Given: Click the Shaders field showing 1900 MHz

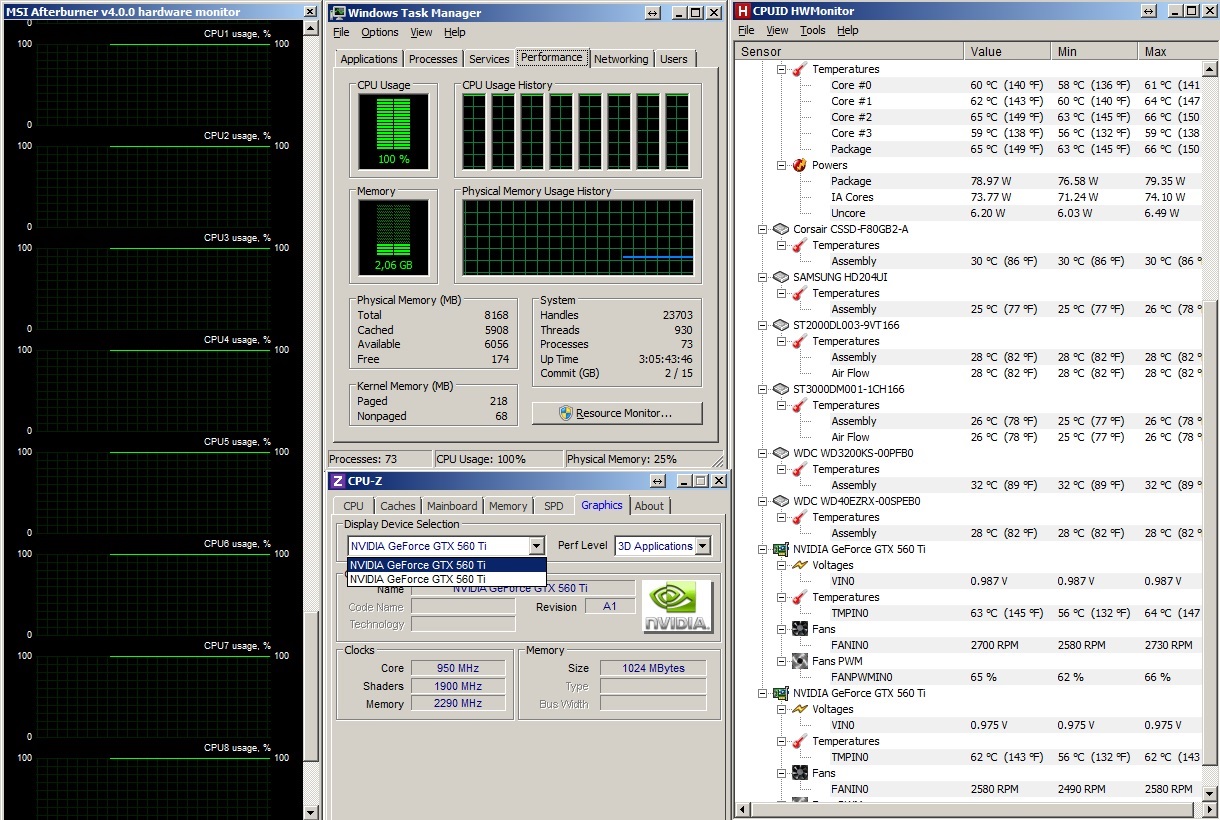Looking at the screenshot, I should pyautogui.click(x=458, y=686).
